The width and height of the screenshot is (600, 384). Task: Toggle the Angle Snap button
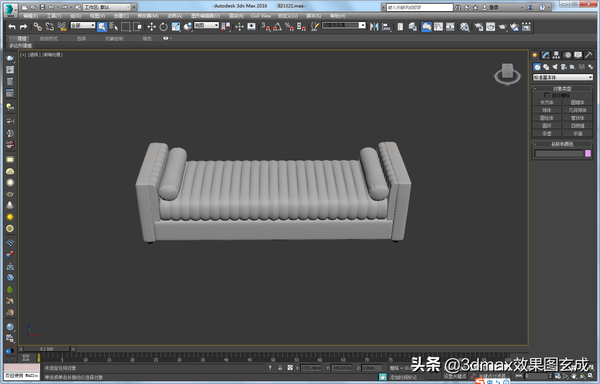(277, 26)
